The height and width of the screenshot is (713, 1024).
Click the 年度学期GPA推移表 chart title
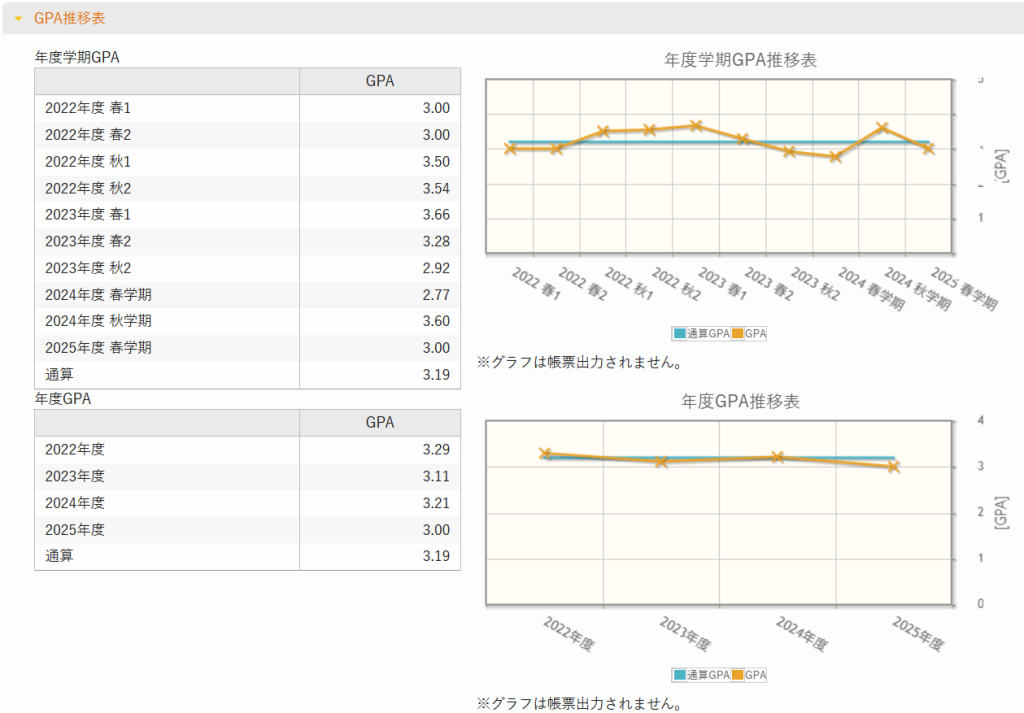(740, 60)
